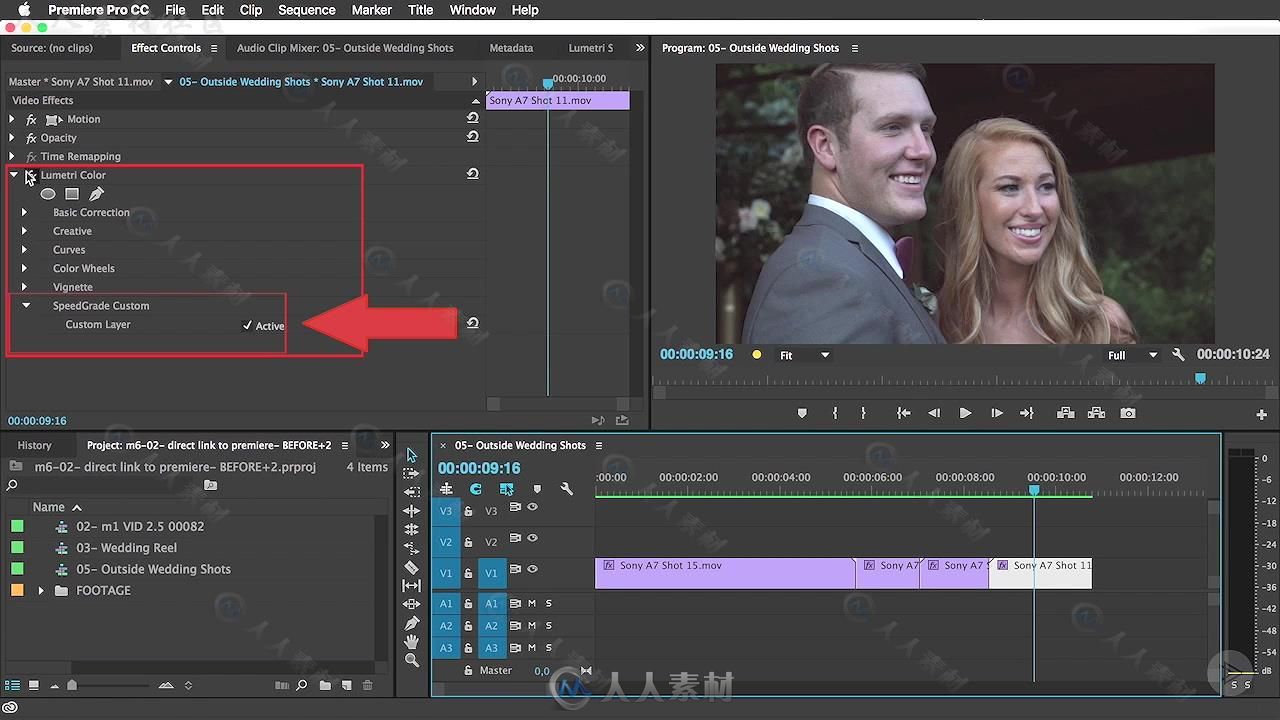The image size is (1280, 720).
Task: Open the Window menu
Action: tap(472, 10)
